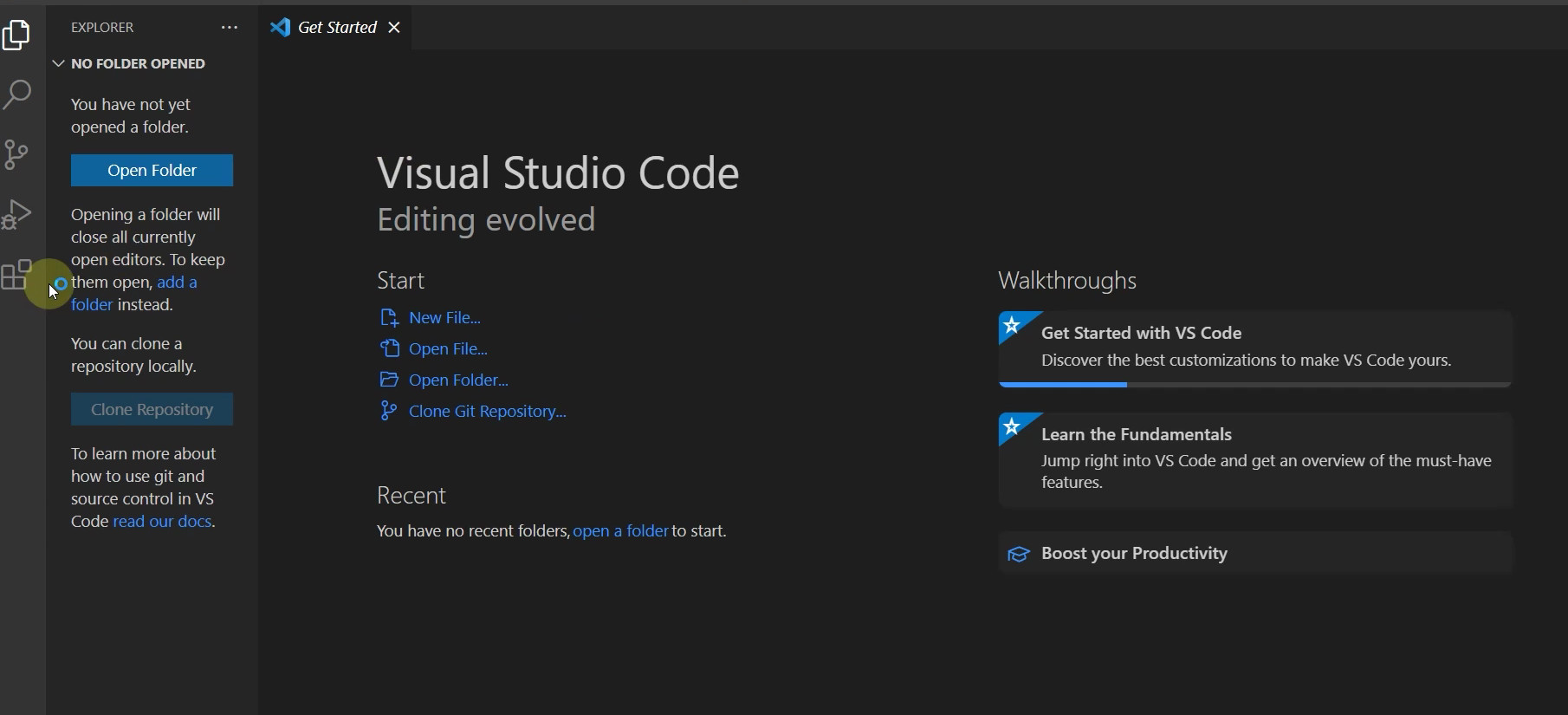Click star badge on Get Started with VS Code
1568x715 pixels.
point(1011,326)
